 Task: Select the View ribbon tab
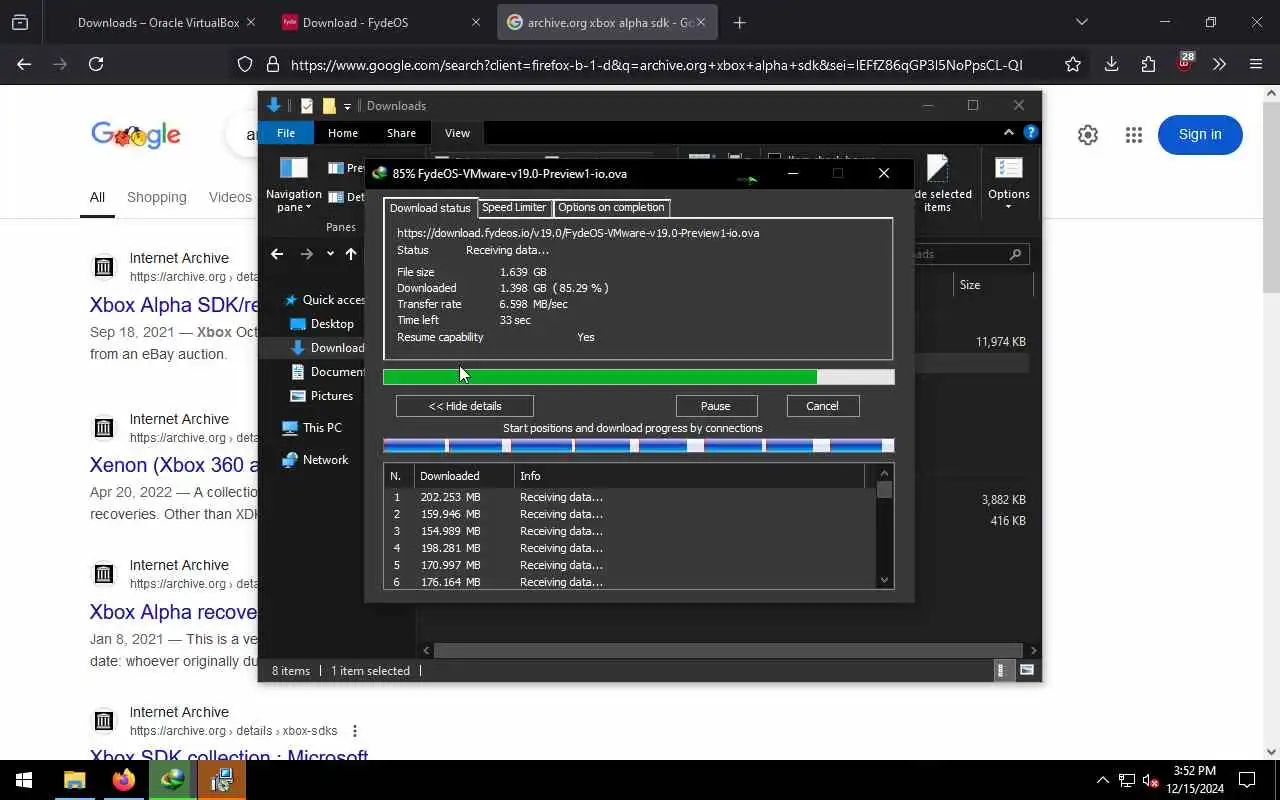(x=457, y=133)
